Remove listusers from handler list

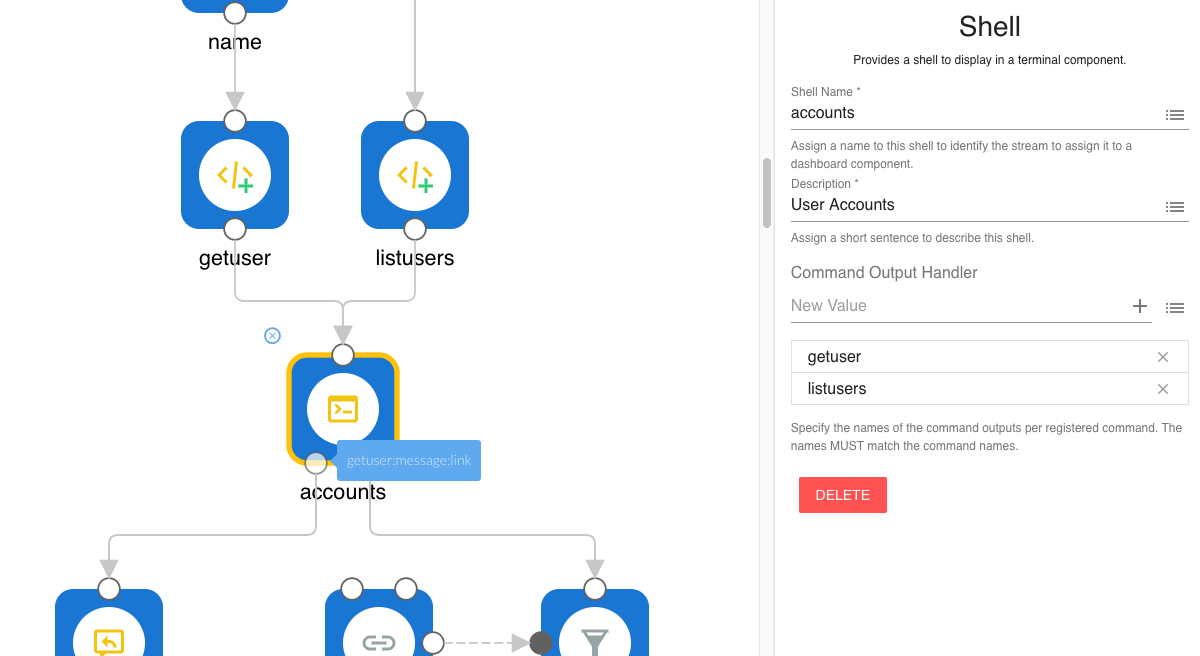coord(1162,389)
